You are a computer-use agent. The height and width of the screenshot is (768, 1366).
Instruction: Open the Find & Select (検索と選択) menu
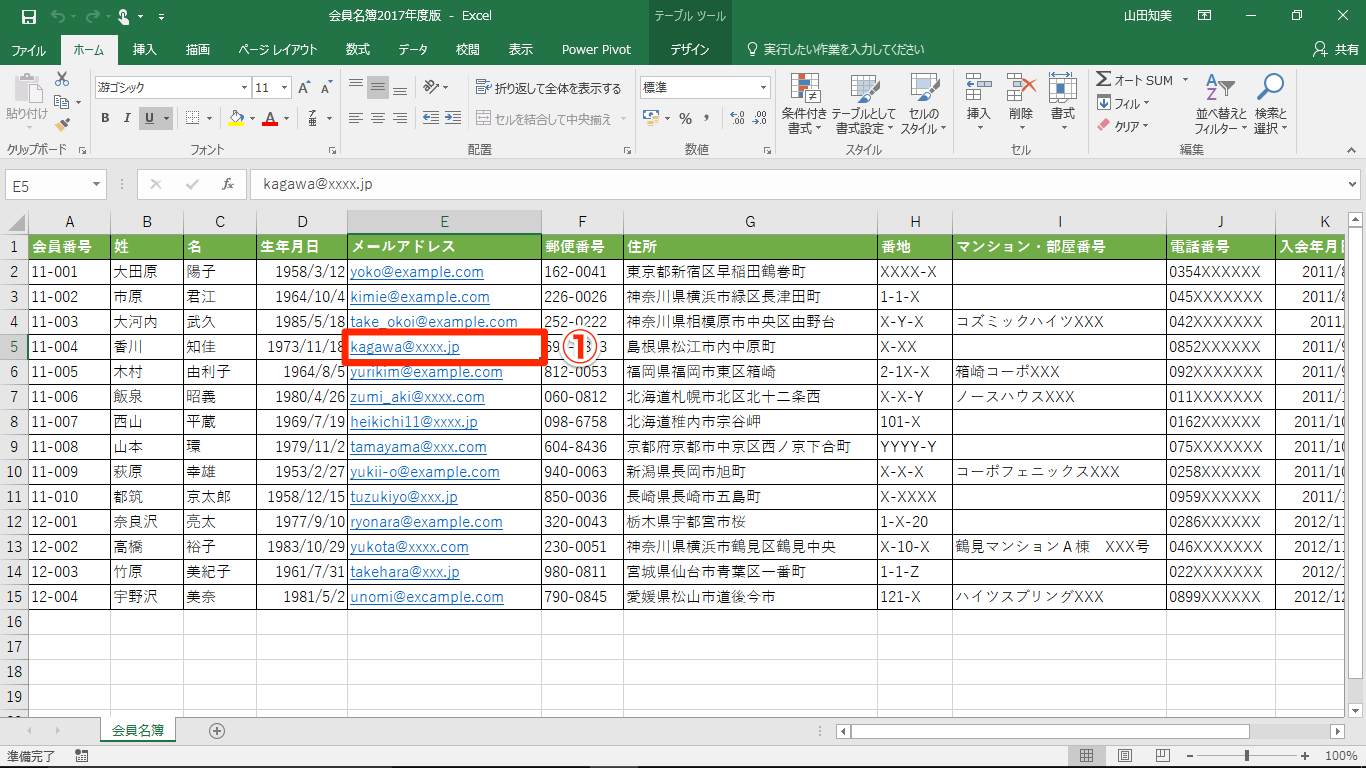[x=1270, y=105]
